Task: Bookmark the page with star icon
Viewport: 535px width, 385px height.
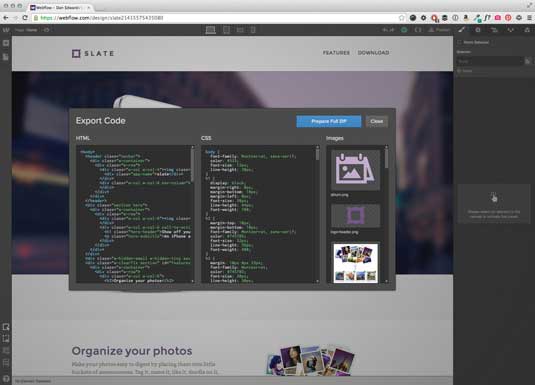Action: (x=402, y=18)
